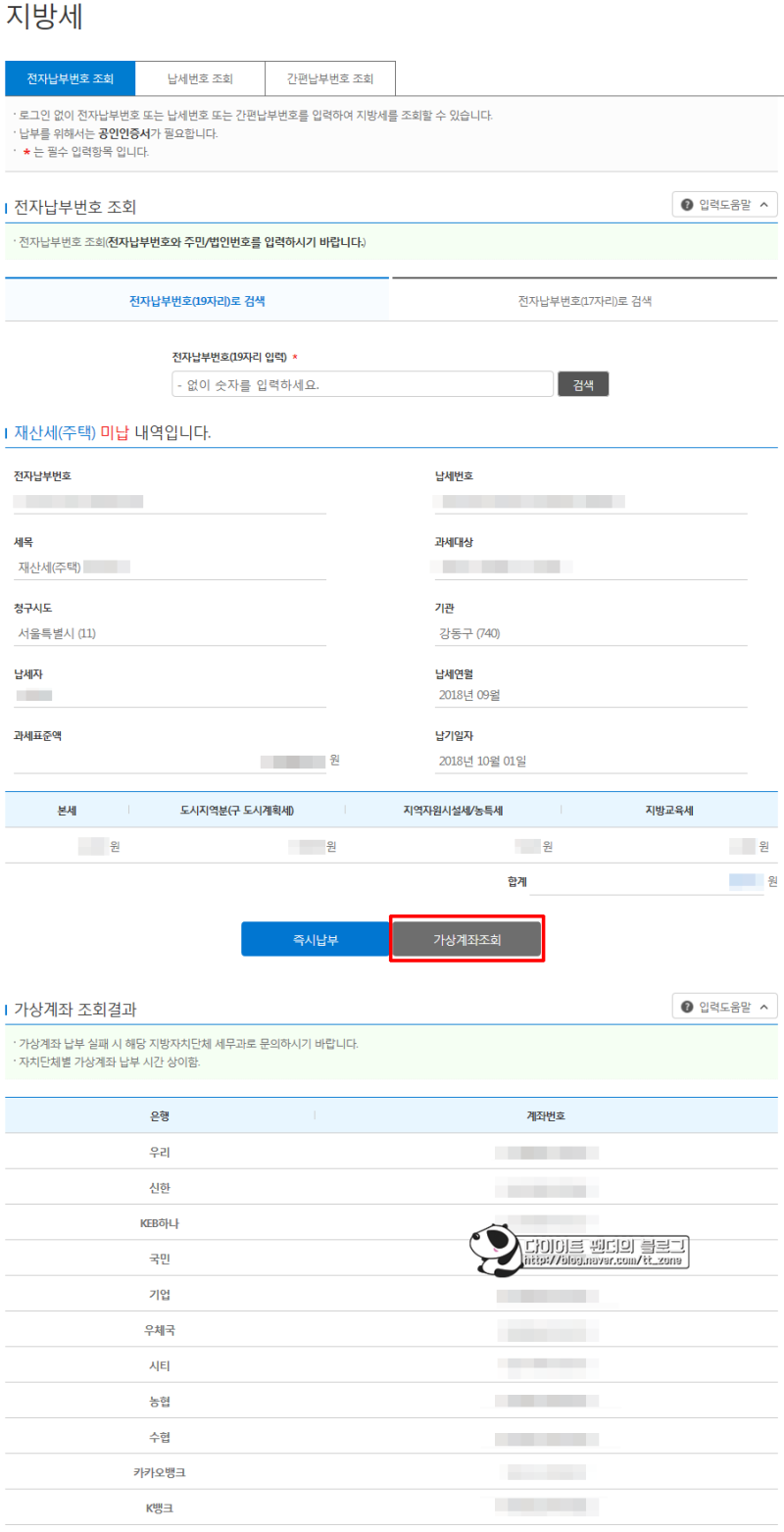The height and width of the screenshot is (1532, 784).
Task: Switch to the 간편납부번호 조회 tab
Action: (330, 77)
